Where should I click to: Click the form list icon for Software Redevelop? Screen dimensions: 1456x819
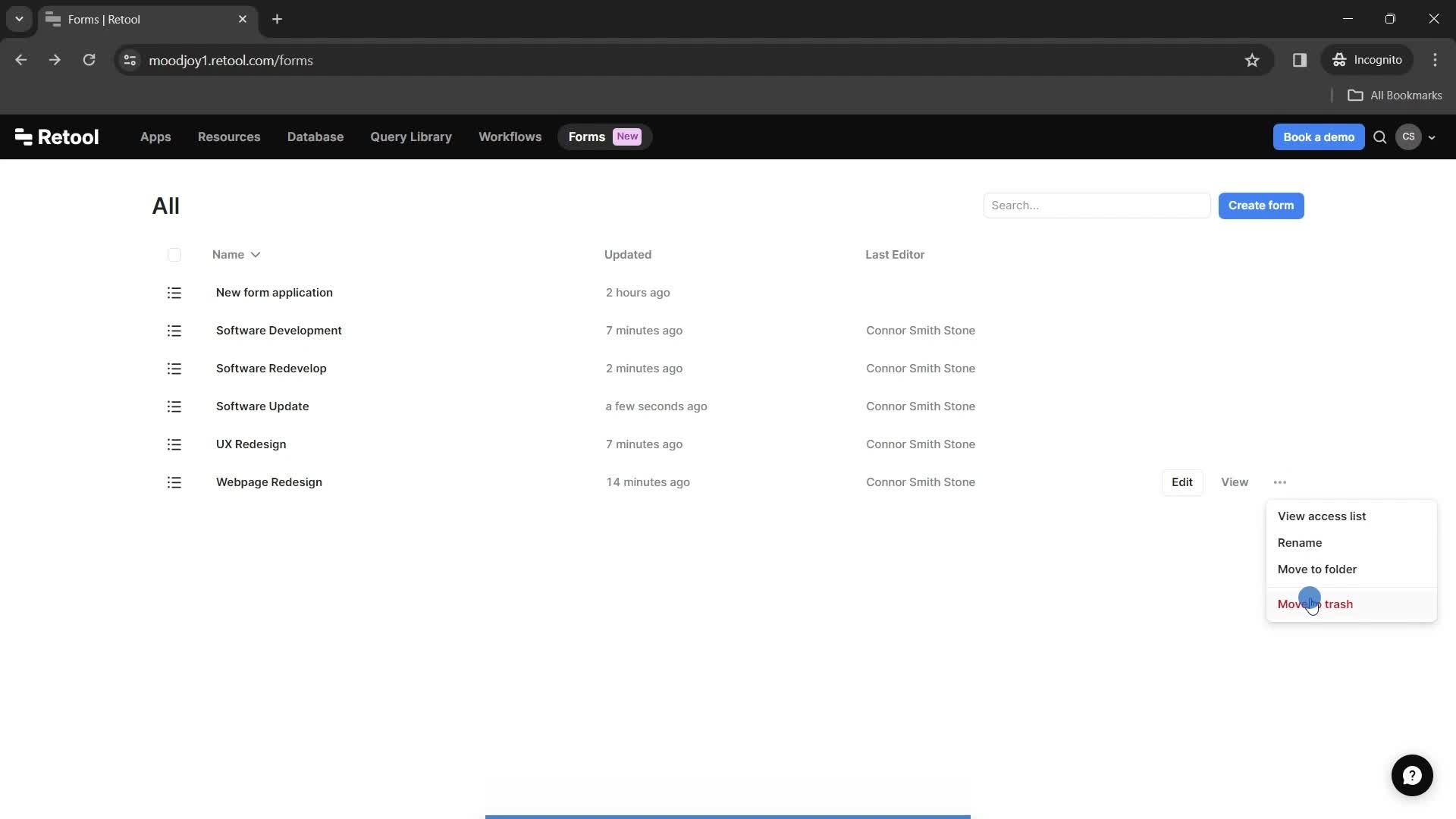(x=174, y=369)
